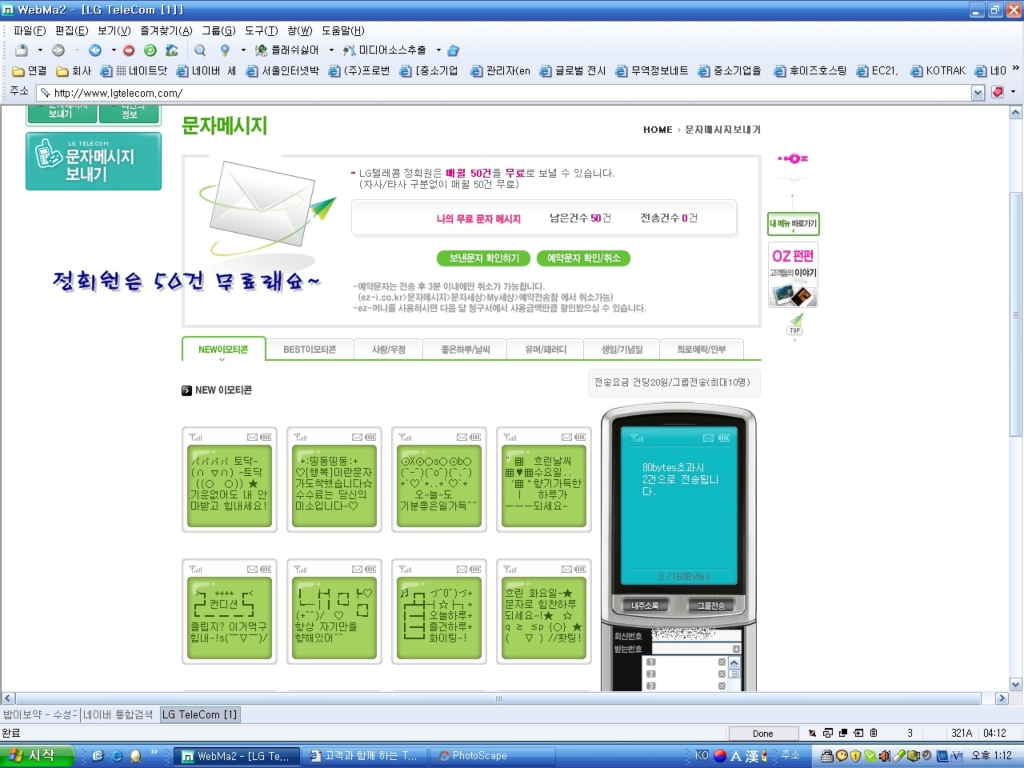Switch to the 사랑/우정 tab
The width and height of the screenshot is (1024, 768).
(389, 349)
